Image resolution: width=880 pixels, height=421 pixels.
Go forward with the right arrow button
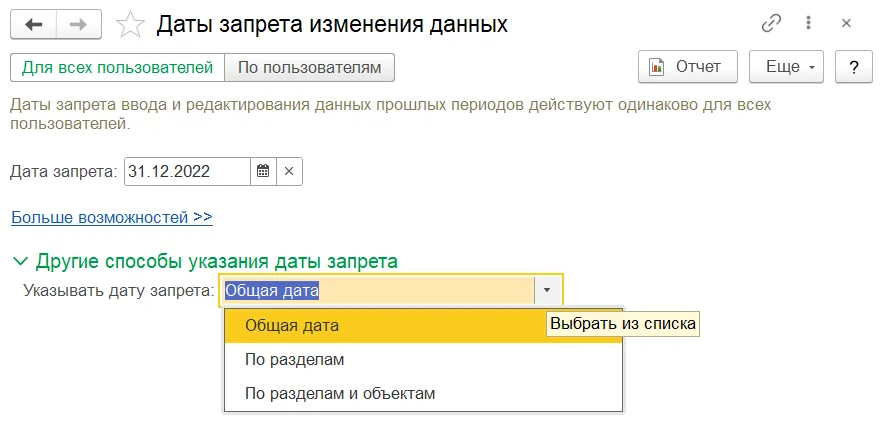[79, 25]
